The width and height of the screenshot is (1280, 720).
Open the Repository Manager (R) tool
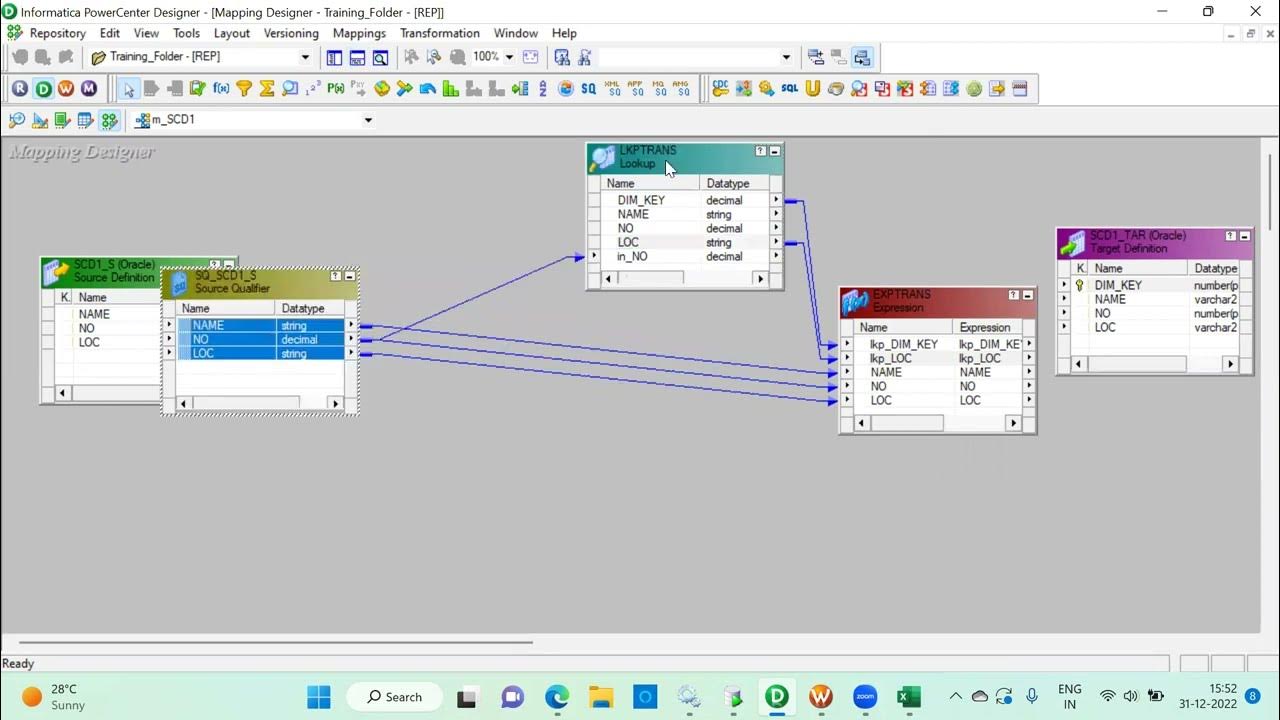pos(20,89)
